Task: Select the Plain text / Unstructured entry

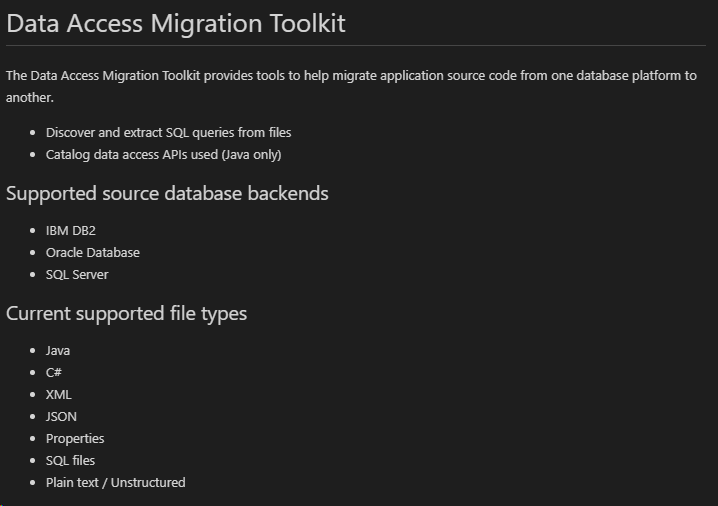Action: coord(115,482)
